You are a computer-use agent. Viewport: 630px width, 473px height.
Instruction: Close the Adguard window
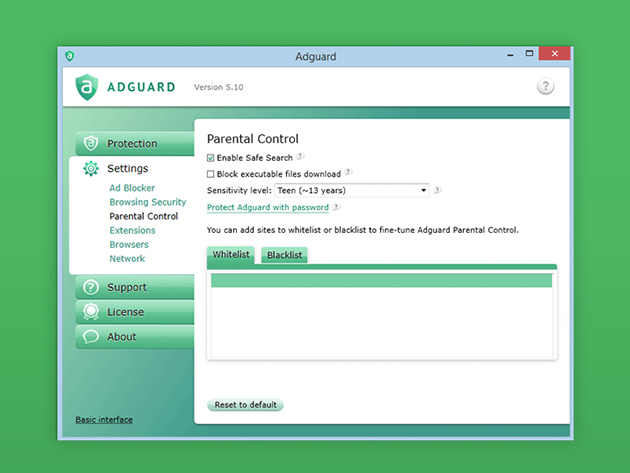[554, 53]
